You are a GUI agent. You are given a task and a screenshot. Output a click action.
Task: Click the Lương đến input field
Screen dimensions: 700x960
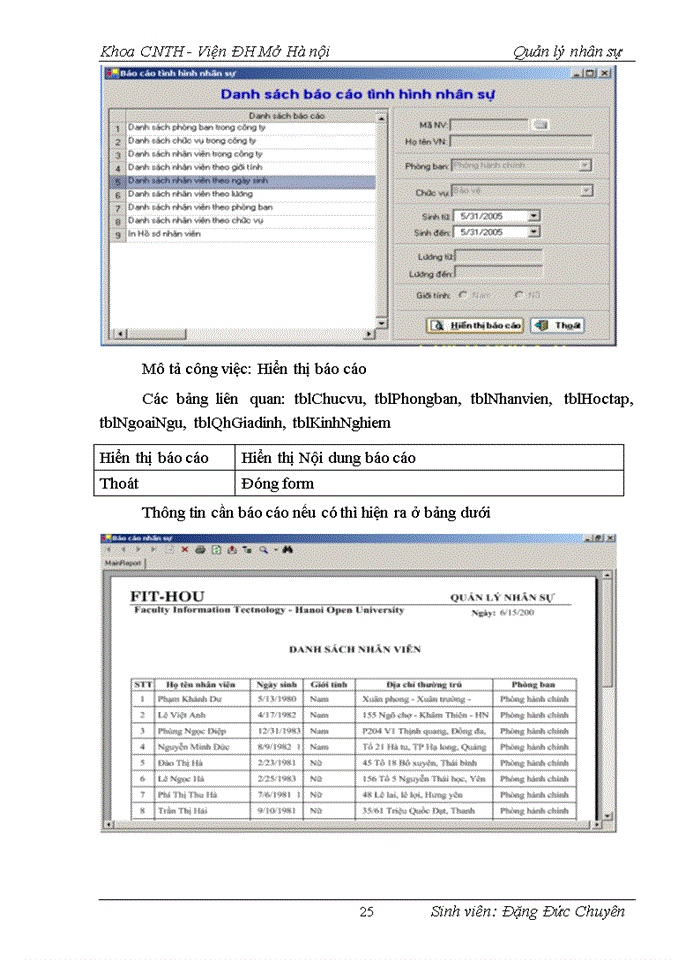[499, 273]
